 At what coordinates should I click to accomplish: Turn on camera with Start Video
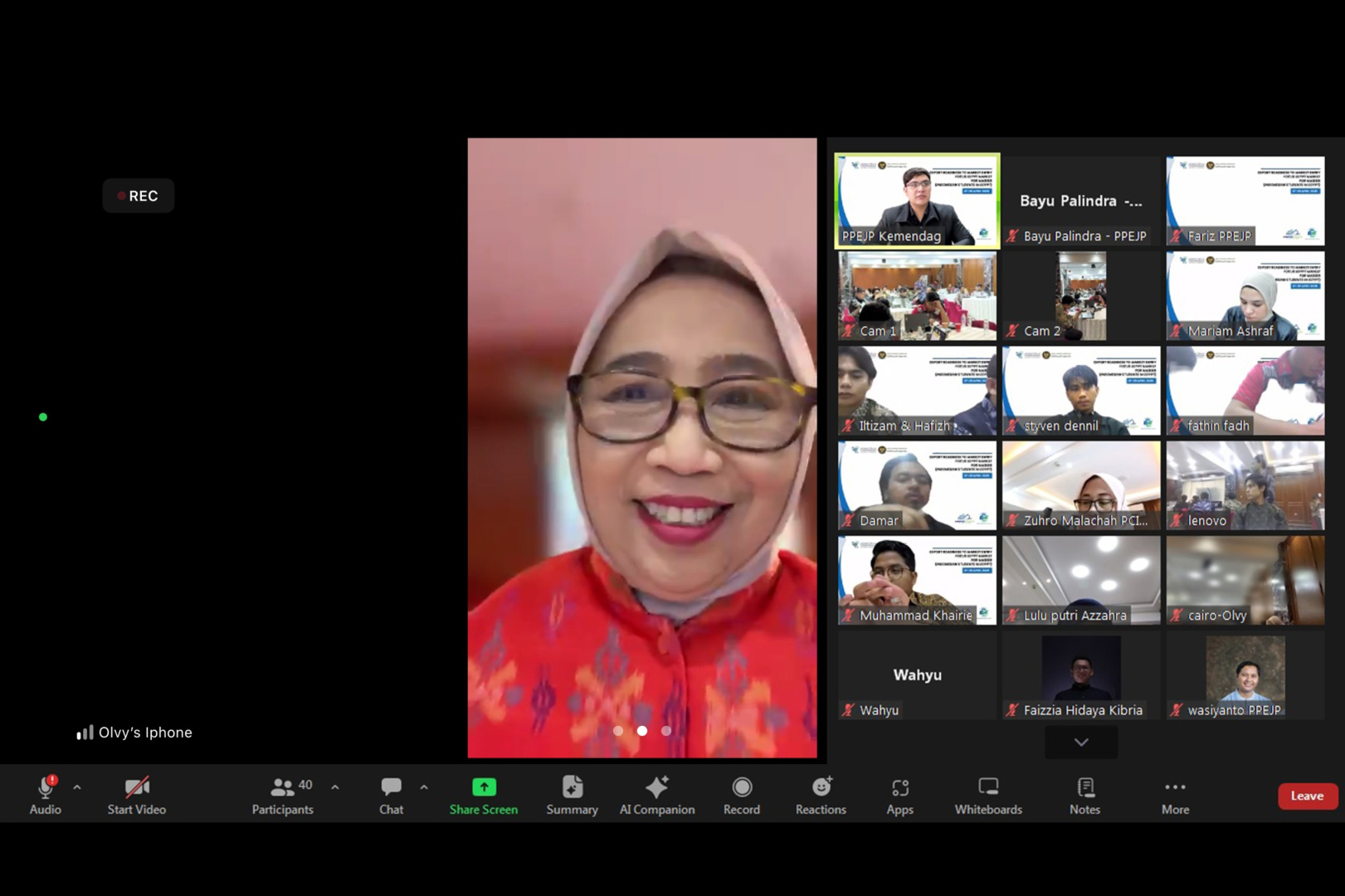pyautogui.click(x=136, y=795)
